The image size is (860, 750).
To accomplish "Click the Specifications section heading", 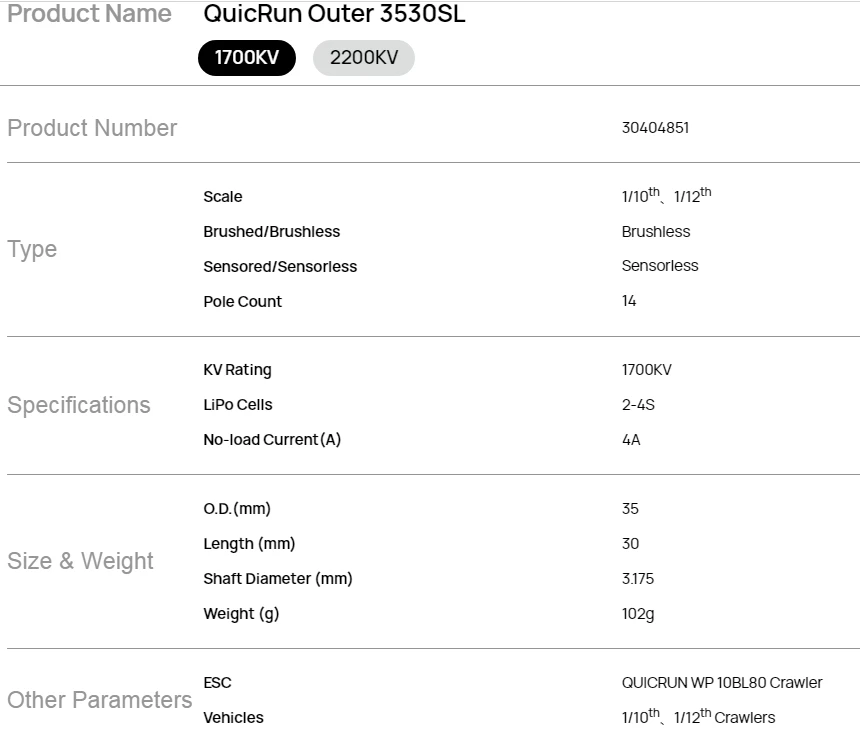I will [79, 405].
